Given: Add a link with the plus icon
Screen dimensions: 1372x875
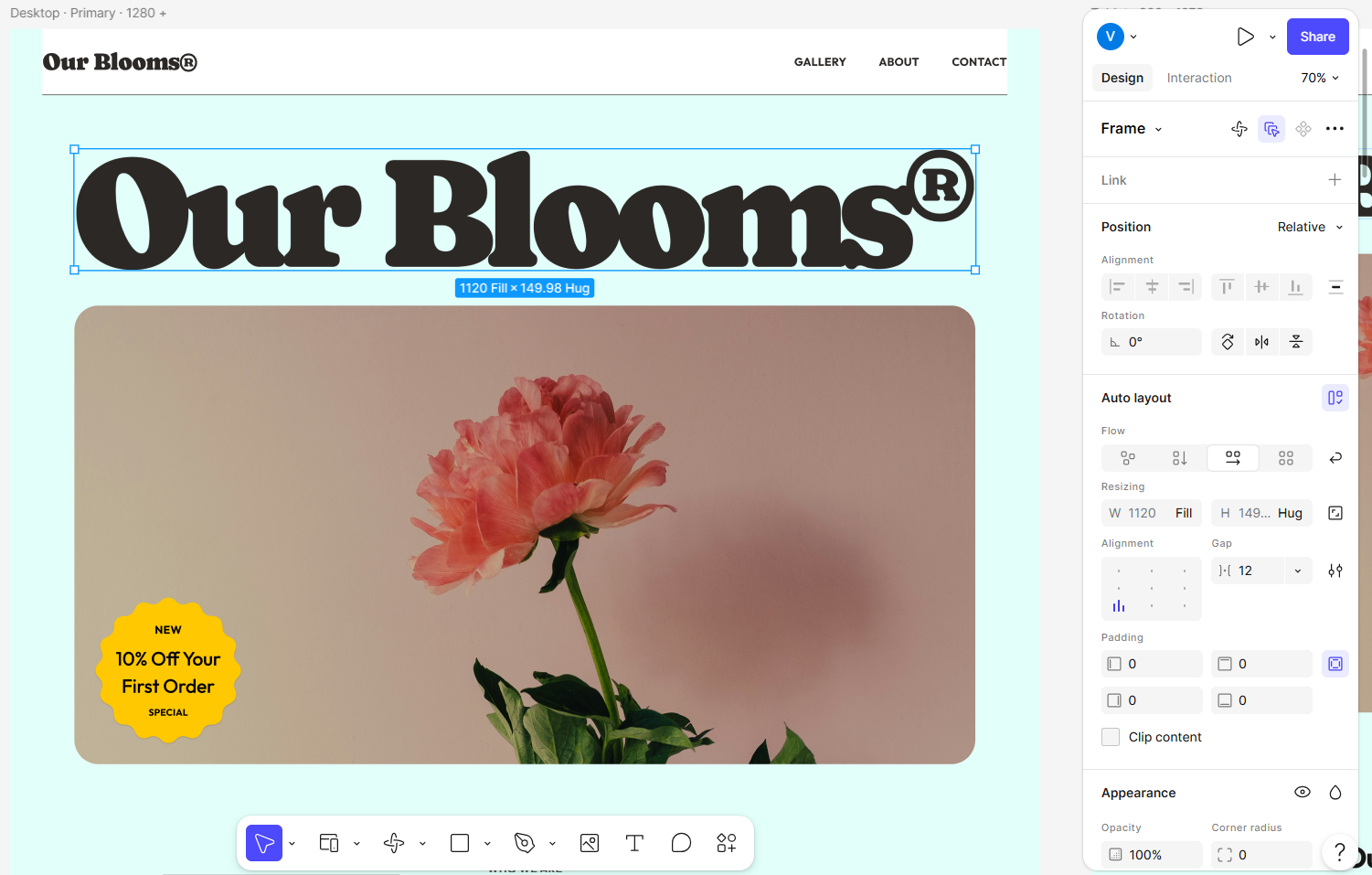Looking at the screenshot, I should pos(1335,180).
